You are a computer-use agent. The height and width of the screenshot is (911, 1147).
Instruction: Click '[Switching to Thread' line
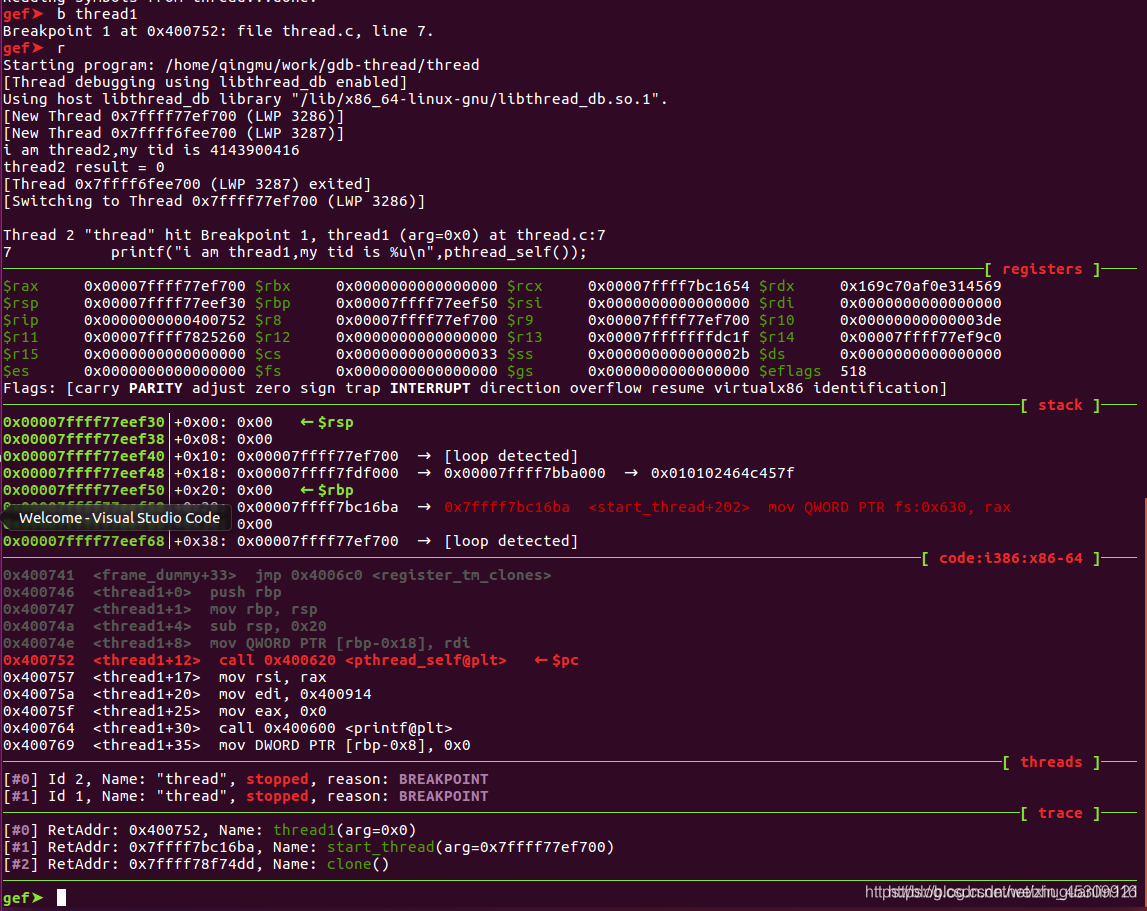pos(214,201)
